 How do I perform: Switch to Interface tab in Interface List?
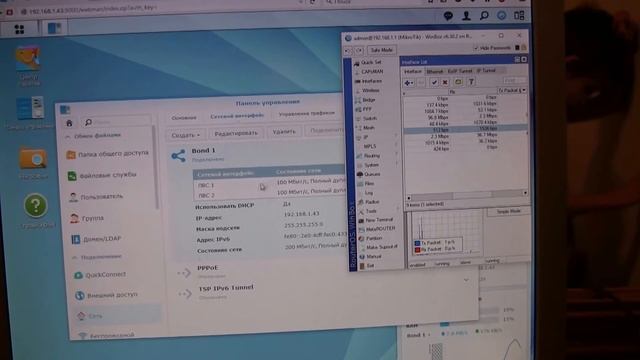point(413,71)
